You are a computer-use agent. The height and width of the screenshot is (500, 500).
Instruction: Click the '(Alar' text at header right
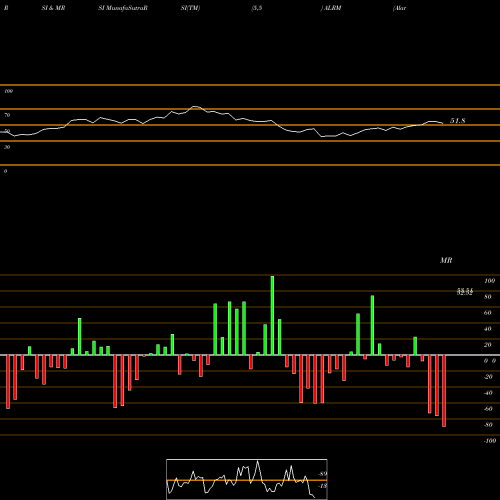click(x=399, y=8)
